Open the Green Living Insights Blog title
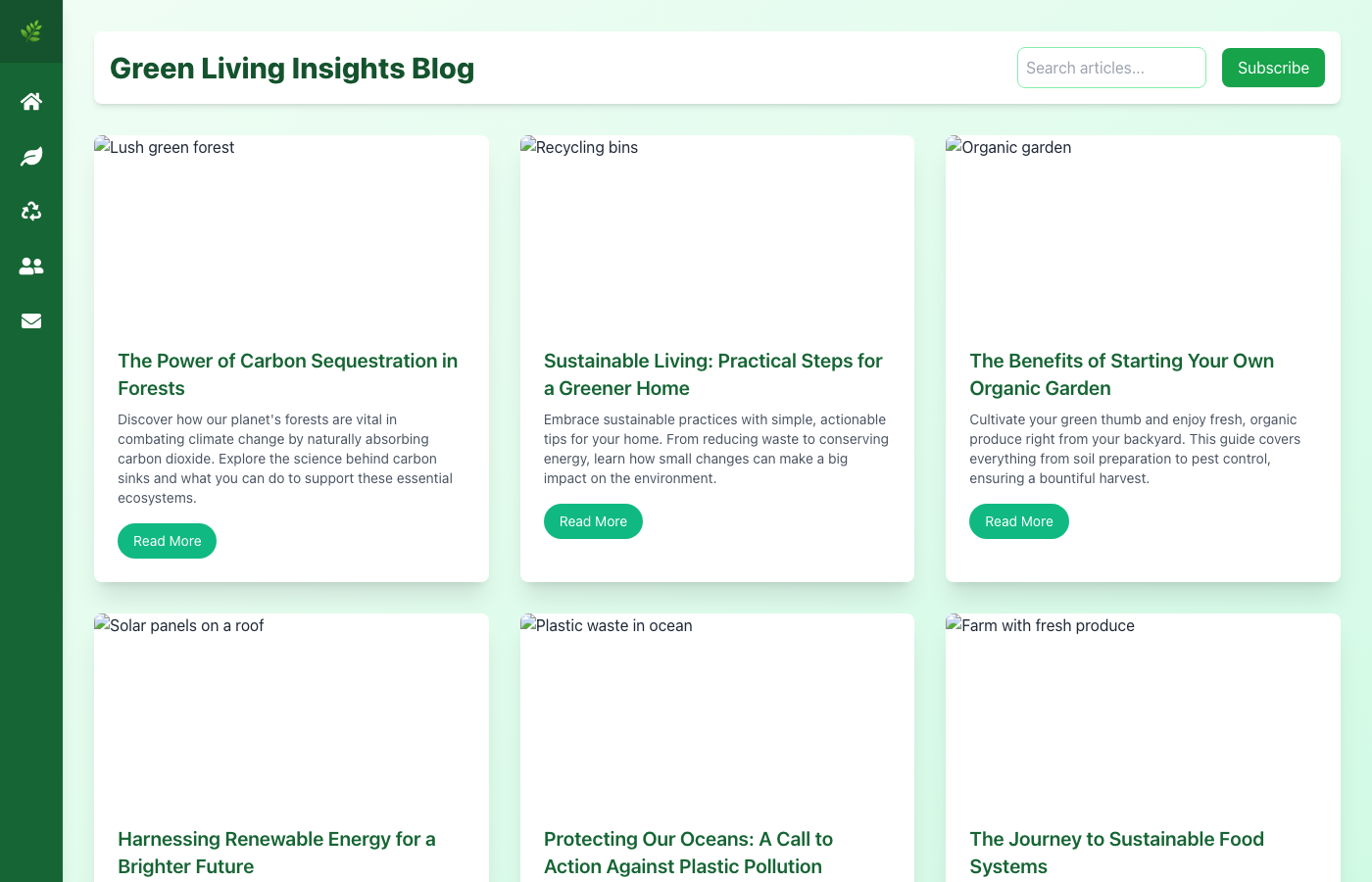The image size is (1372, 882). click(x=291, y=68)
